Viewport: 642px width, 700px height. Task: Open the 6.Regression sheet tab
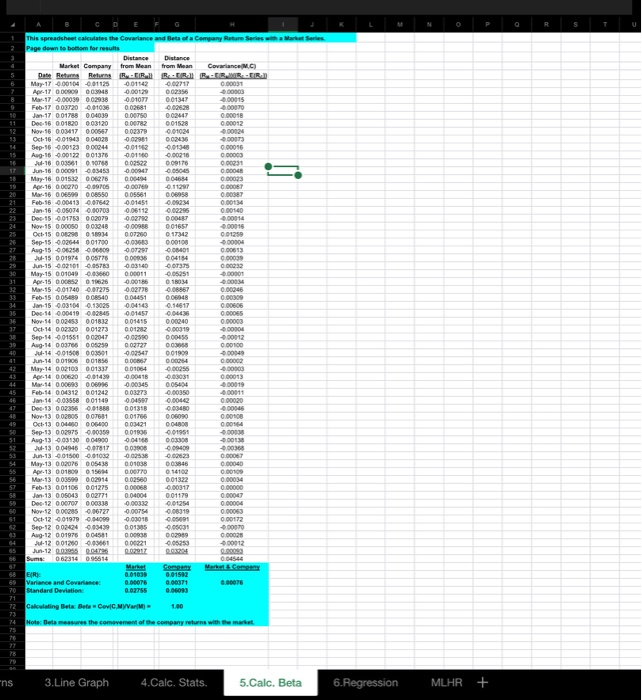[366, 683]
